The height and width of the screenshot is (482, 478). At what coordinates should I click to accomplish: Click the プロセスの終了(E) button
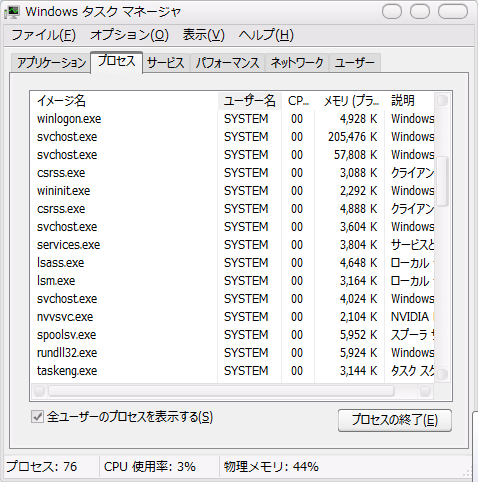point(395,420)
